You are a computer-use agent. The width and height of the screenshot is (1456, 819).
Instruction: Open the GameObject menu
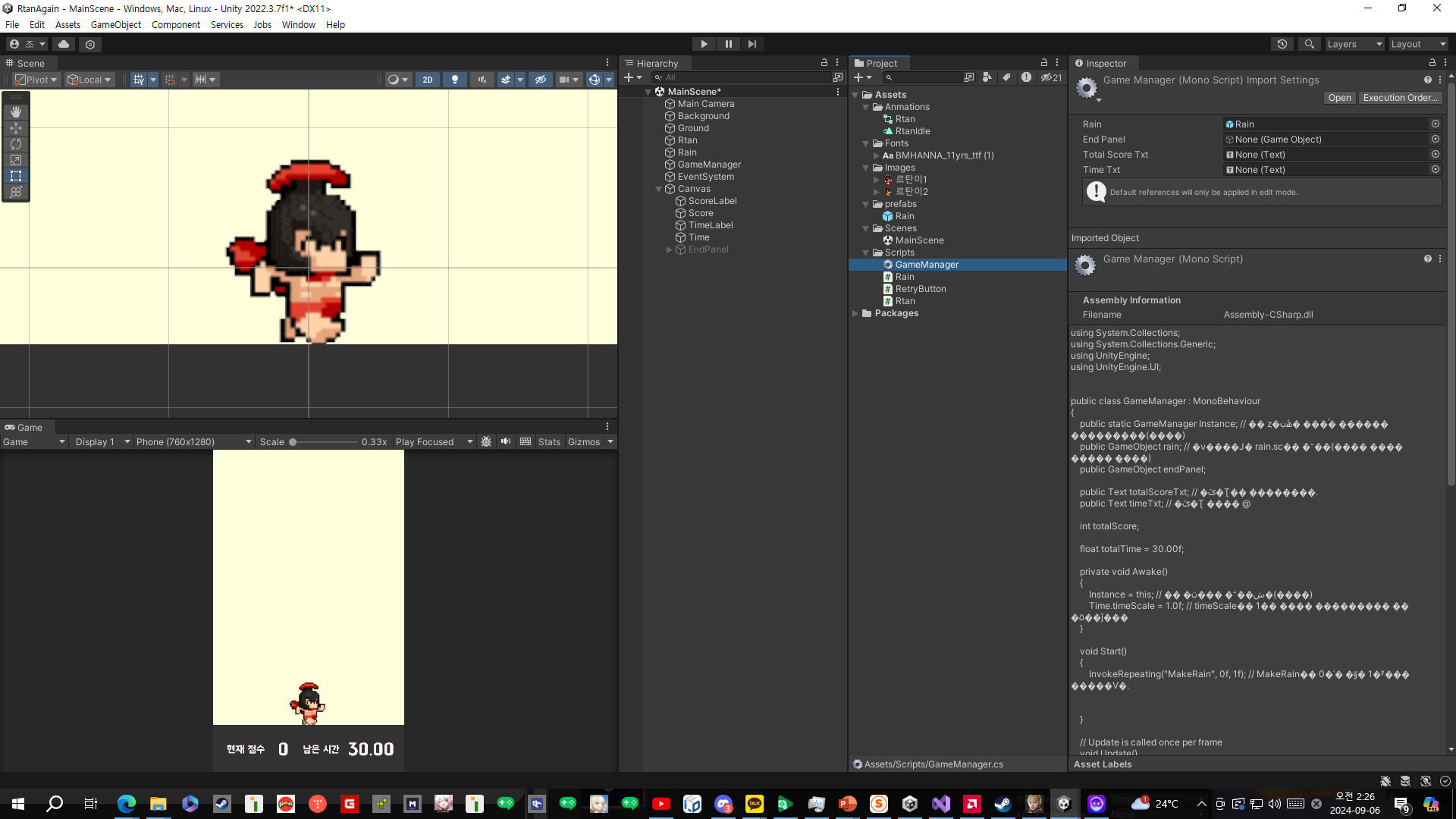tap(116, 24)
